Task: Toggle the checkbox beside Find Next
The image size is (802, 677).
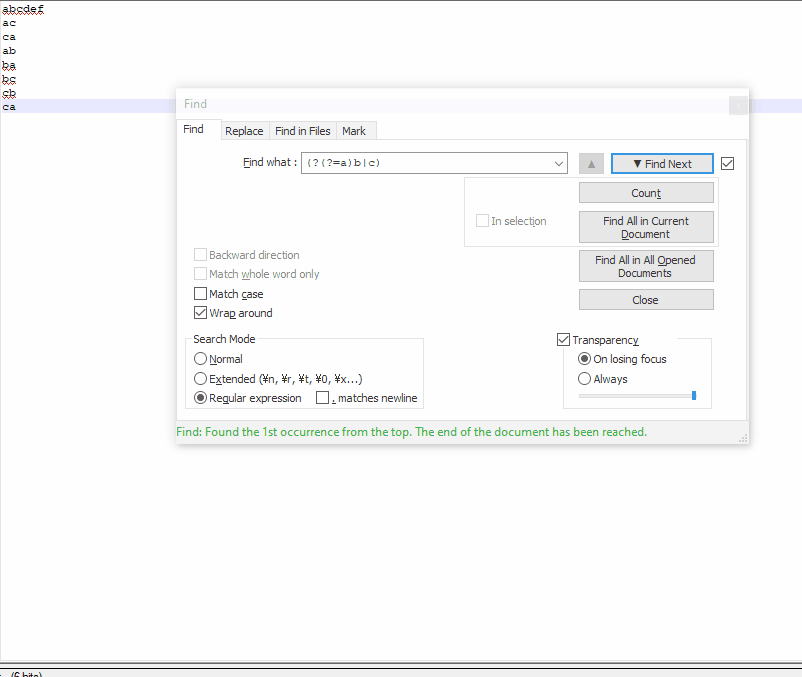Action: coord(727,163)
